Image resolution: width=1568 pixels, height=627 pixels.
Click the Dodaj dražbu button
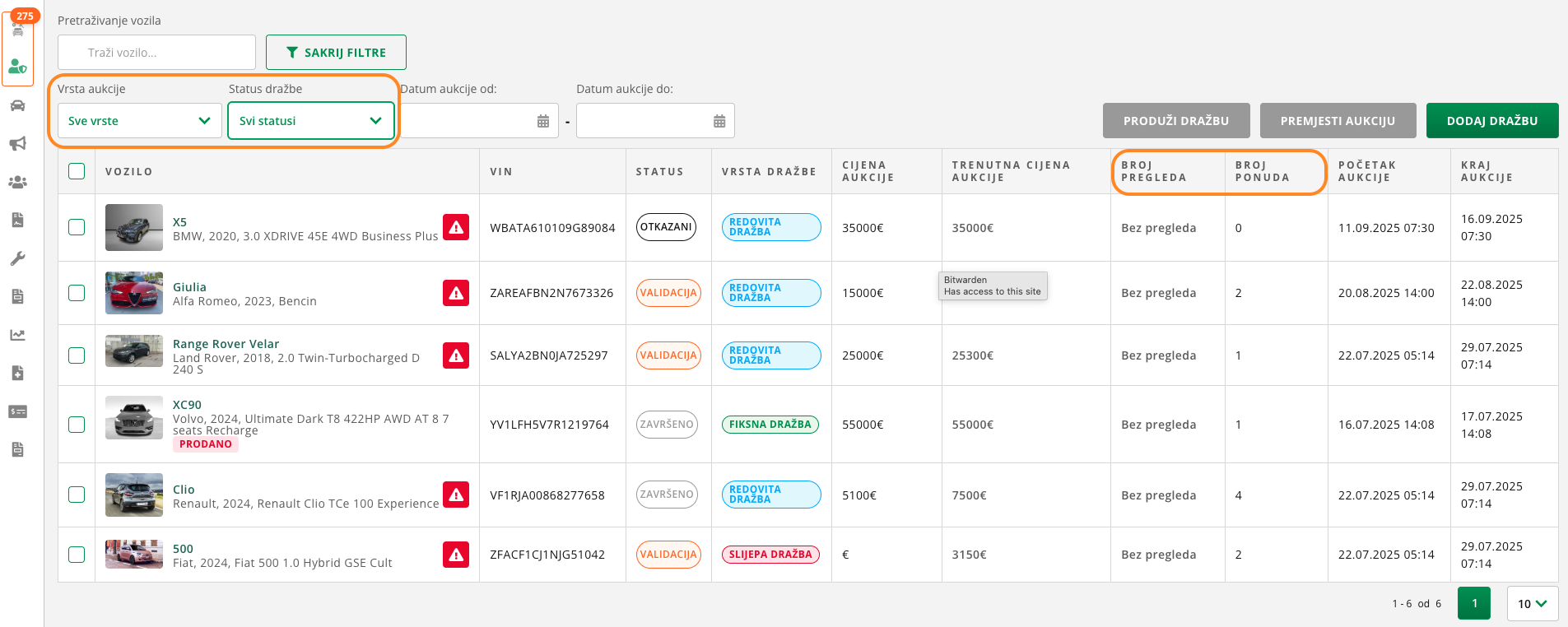(1491, 121)
